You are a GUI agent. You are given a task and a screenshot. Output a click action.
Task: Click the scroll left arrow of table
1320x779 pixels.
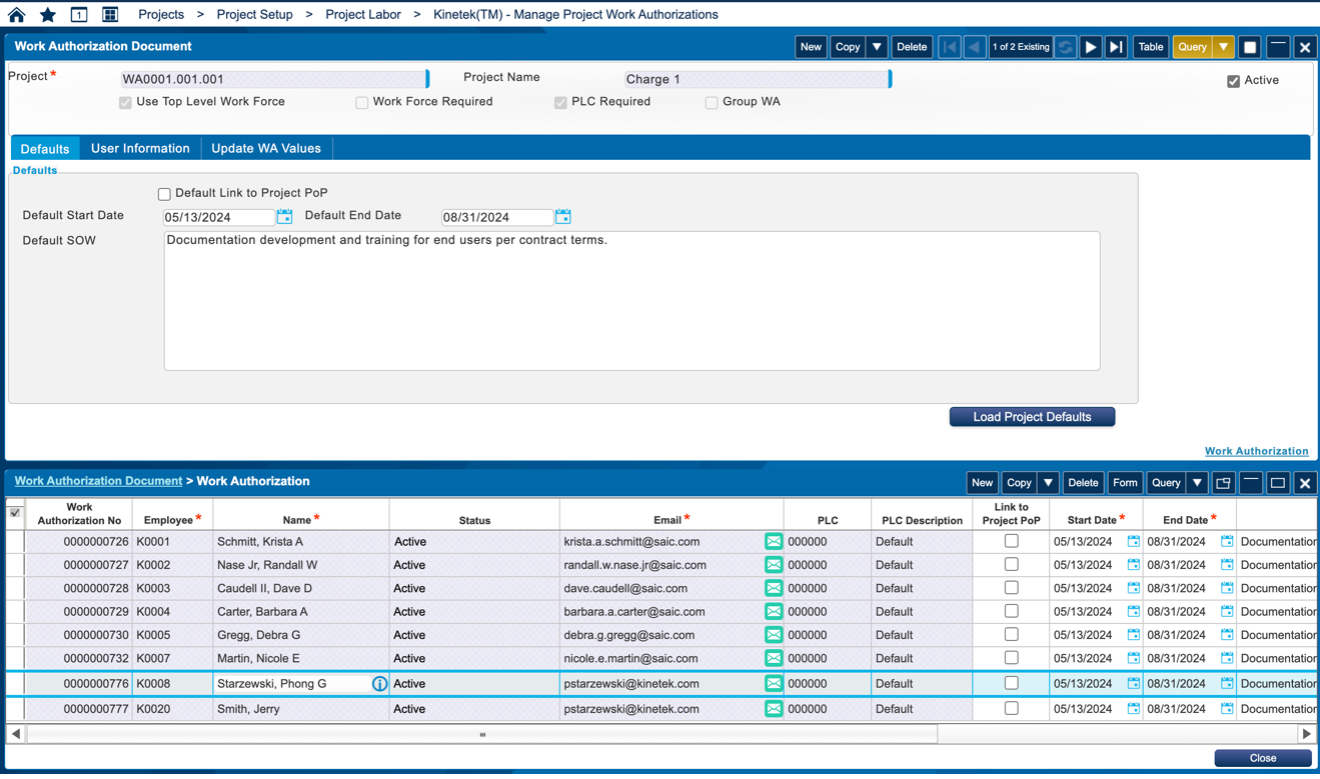(x=15, y=734)
